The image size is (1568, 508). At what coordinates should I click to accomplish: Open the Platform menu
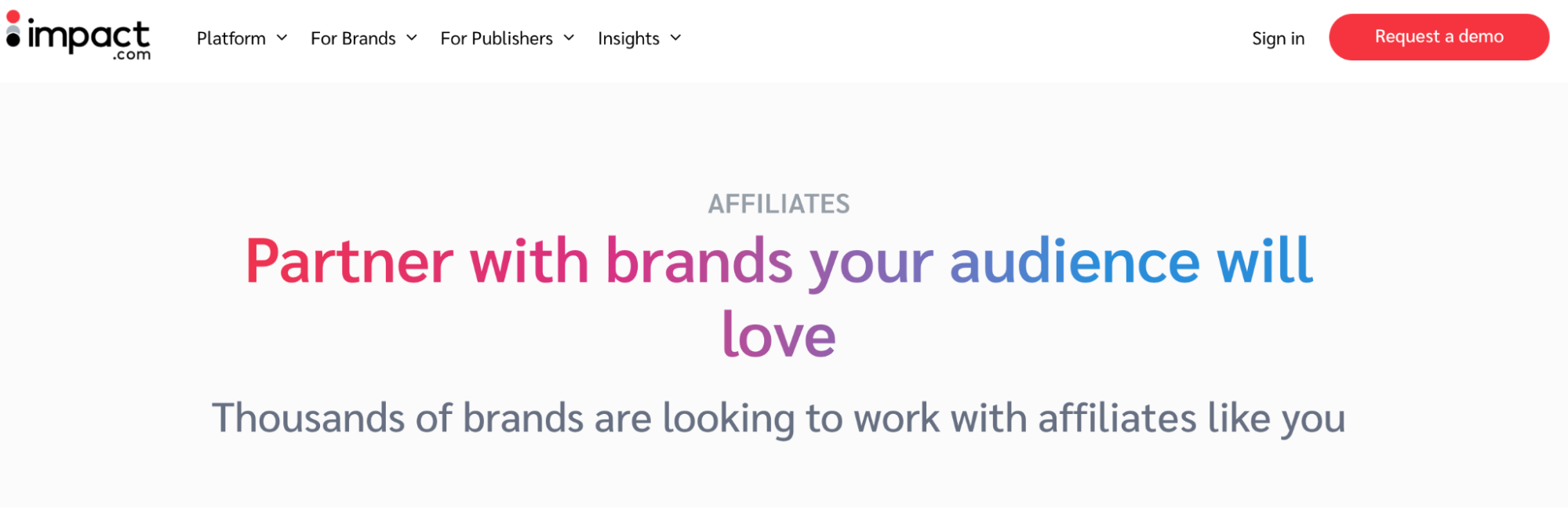point(231,38)
